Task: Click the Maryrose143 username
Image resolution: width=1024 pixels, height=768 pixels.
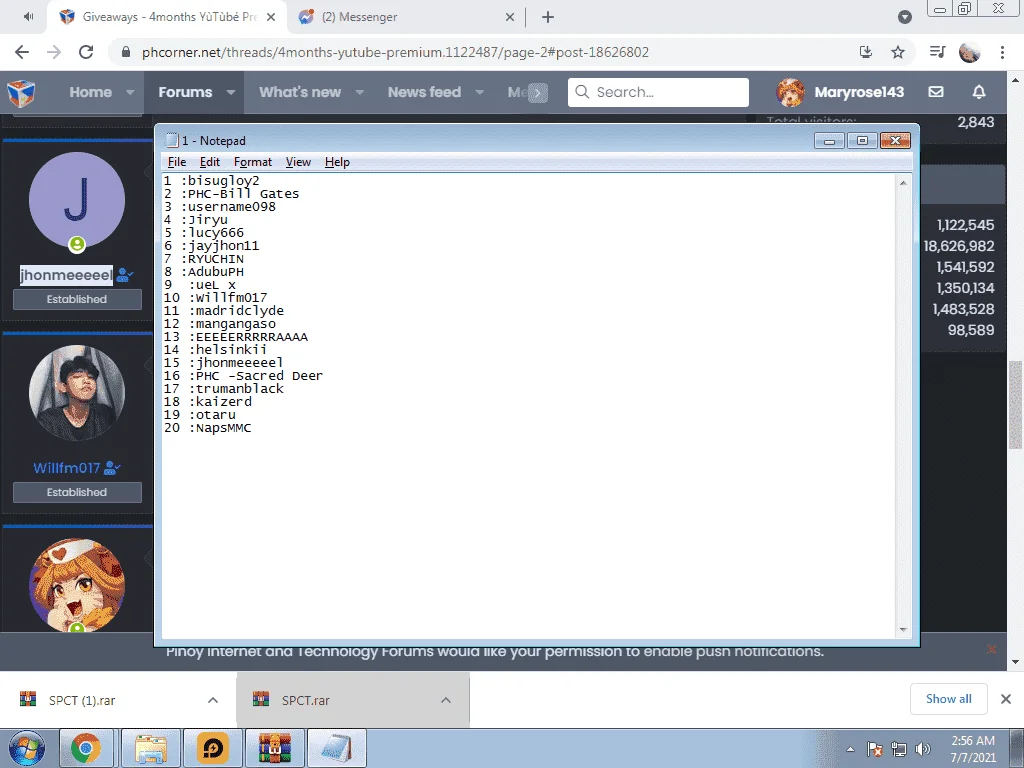Action: coord(859,92)
